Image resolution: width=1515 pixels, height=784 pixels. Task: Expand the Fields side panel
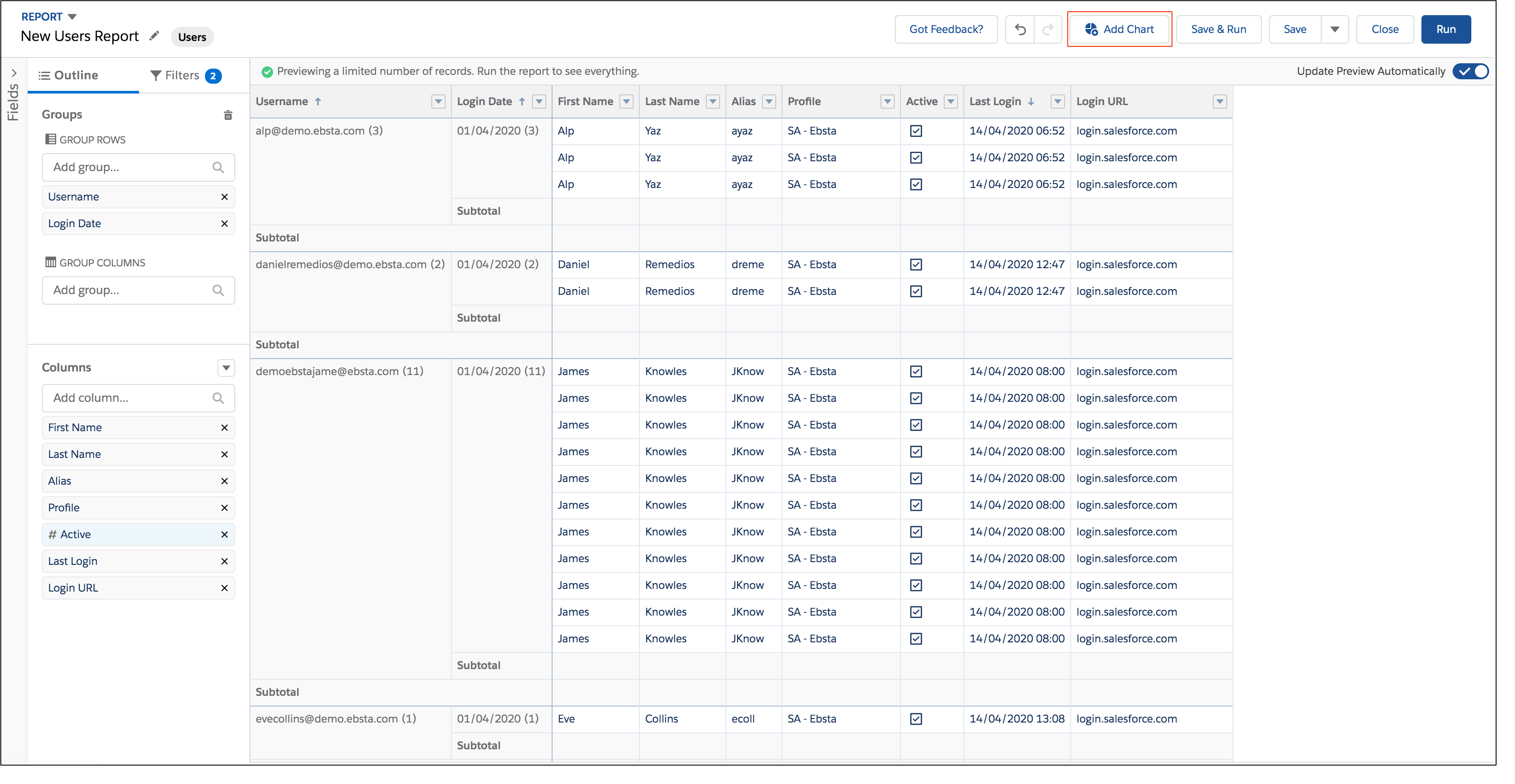click(13, 73)
